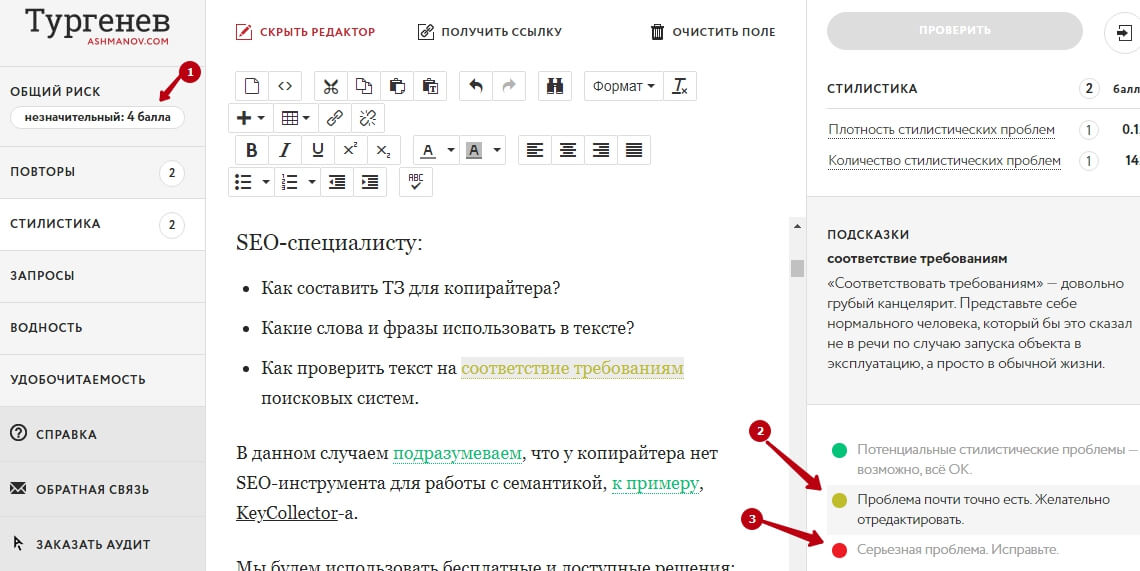The height and width of the screenshot is (571, 1140).
Task: Click the paste clipboard icon
Action: click(x=397, y=87)
